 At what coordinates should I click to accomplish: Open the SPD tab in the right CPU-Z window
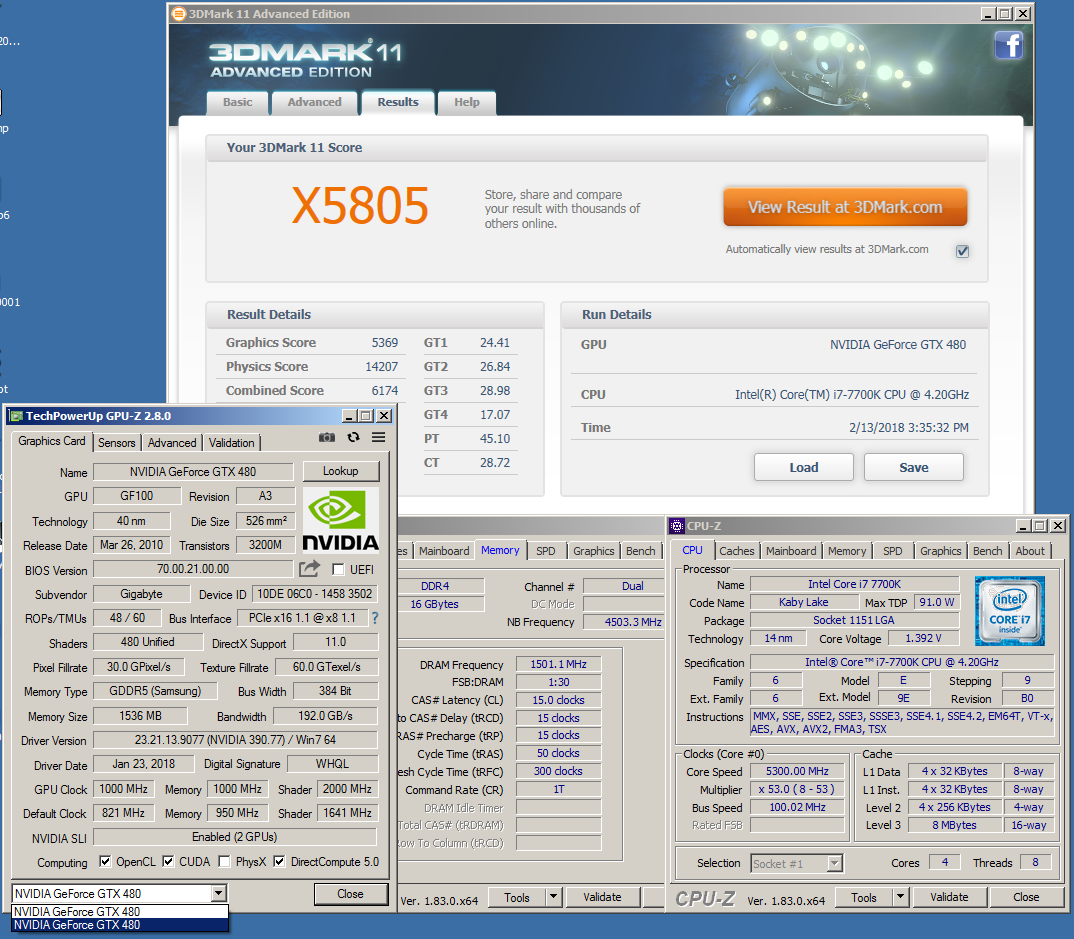coord(892,551)
